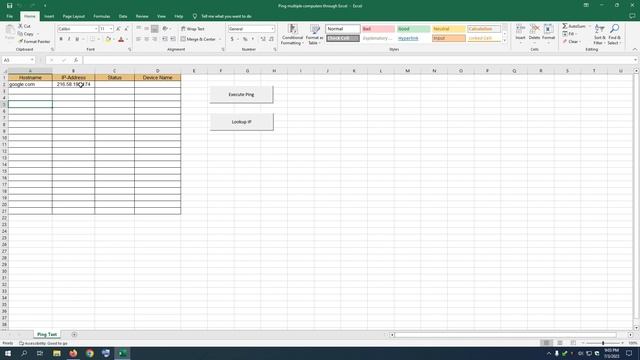
Task: Switch to the Insert tab
Action: 49,16
